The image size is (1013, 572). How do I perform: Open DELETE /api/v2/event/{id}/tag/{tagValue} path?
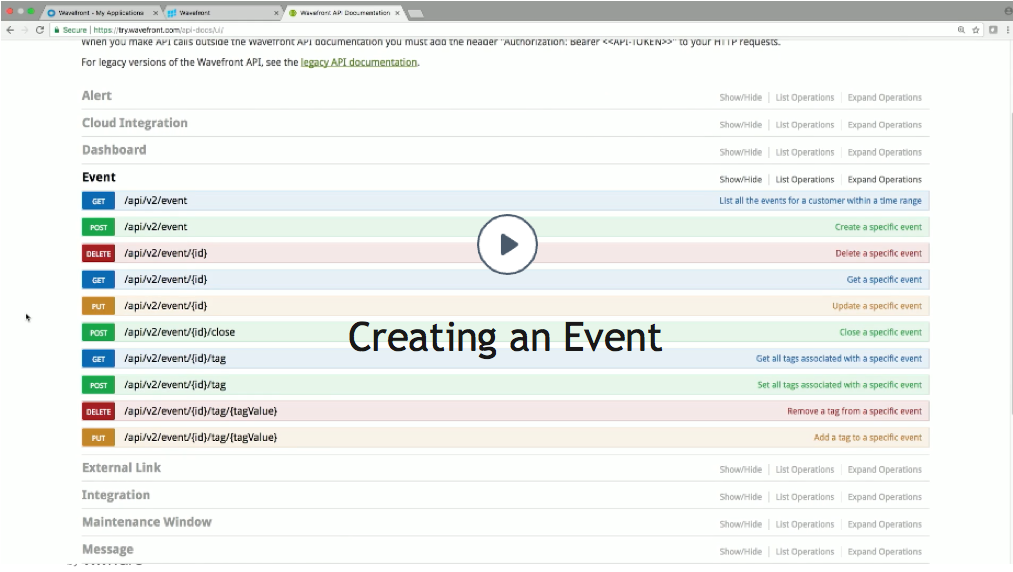[x=200, y=411]
